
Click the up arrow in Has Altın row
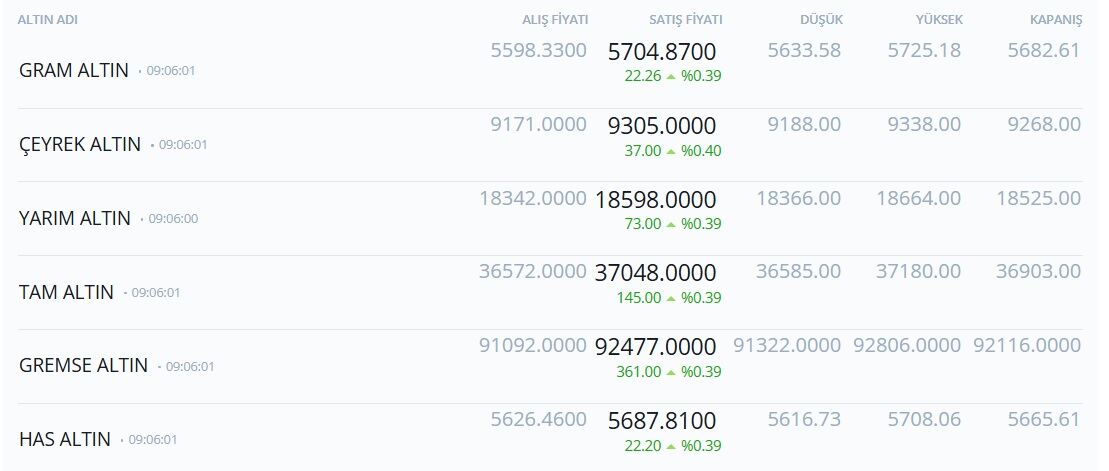tap(671, 446)
